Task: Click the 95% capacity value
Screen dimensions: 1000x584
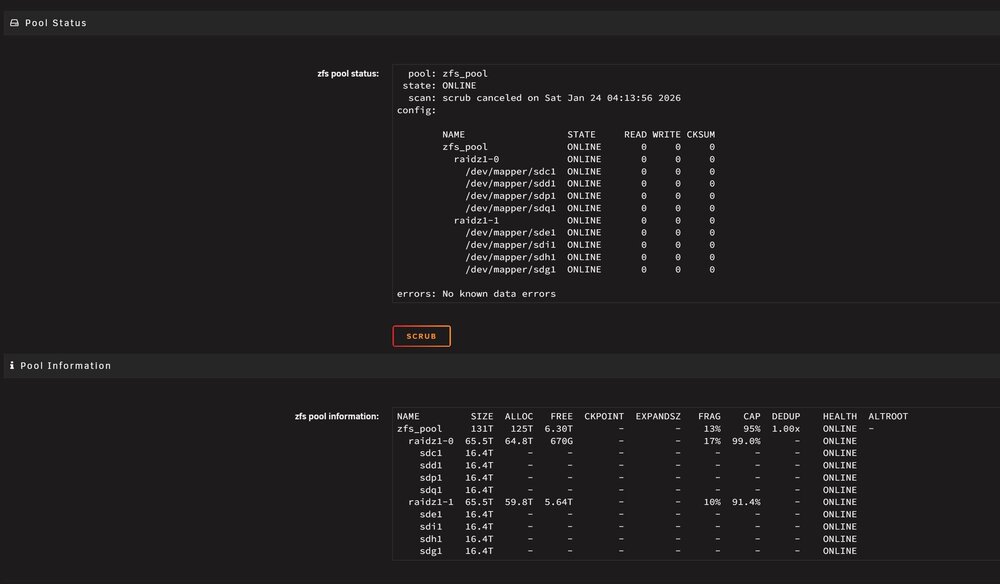Action: coord(751,429)
